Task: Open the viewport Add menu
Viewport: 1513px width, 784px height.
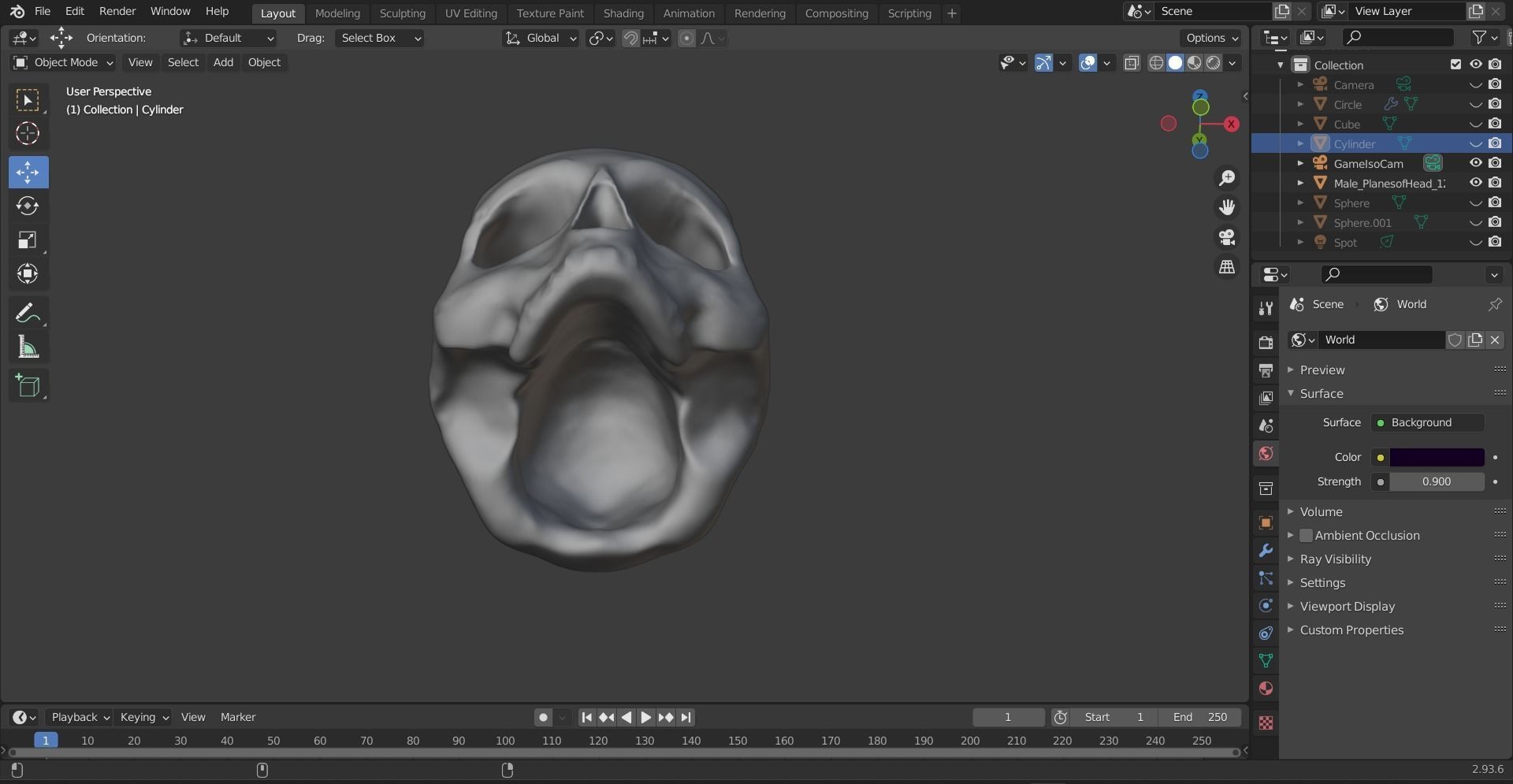Action: 223,62
